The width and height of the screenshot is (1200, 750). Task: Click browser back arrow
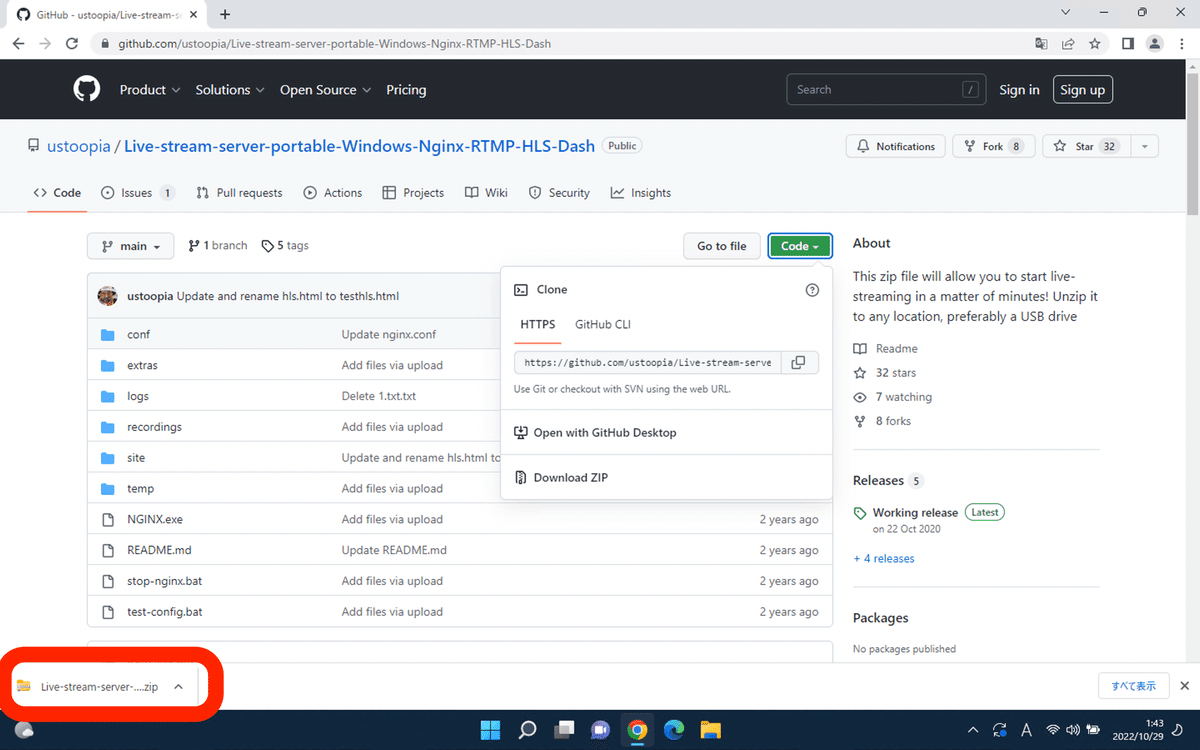18,44
